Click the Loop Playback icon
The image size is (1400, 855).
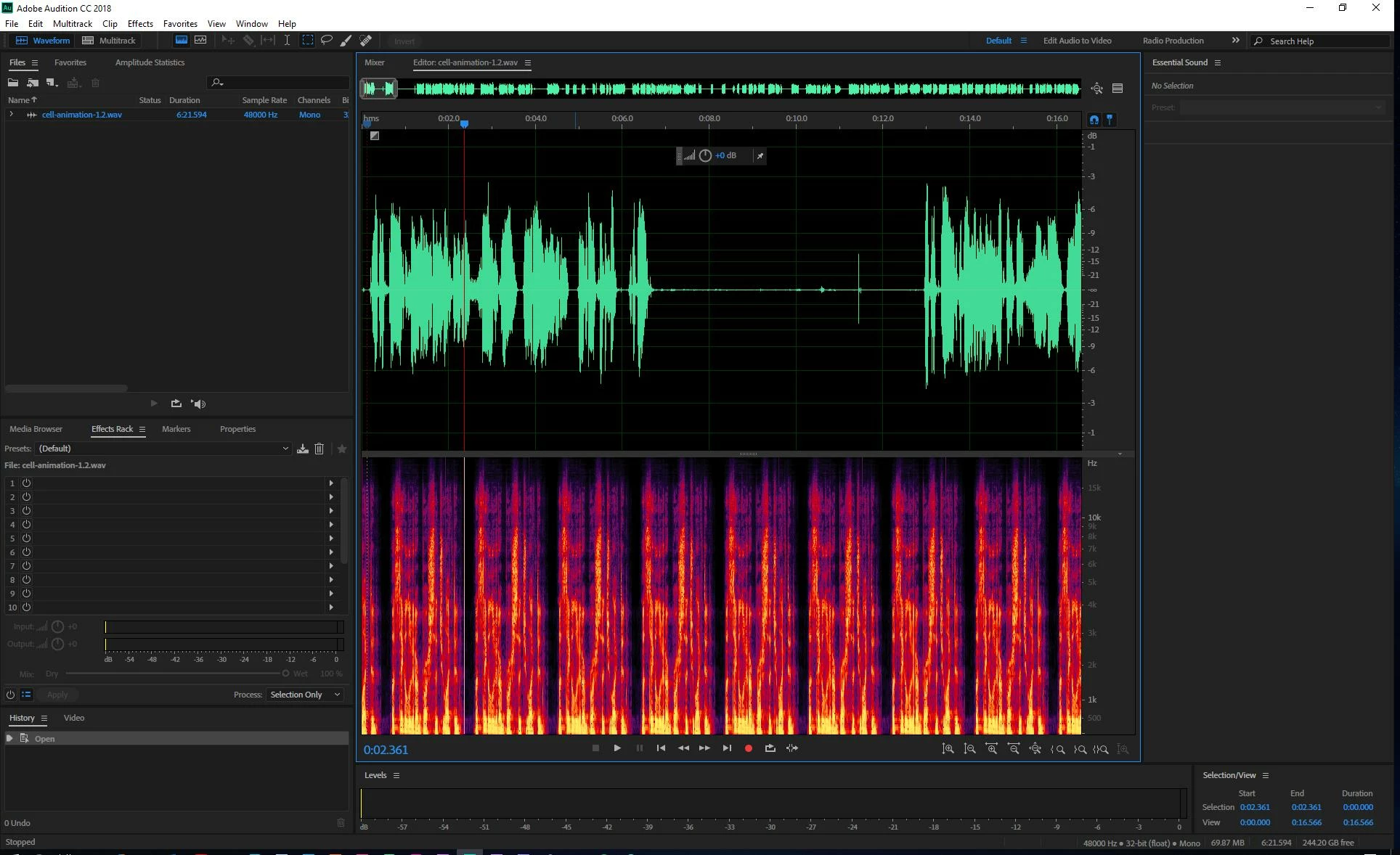pyautogui.click(x=770, y=748)
